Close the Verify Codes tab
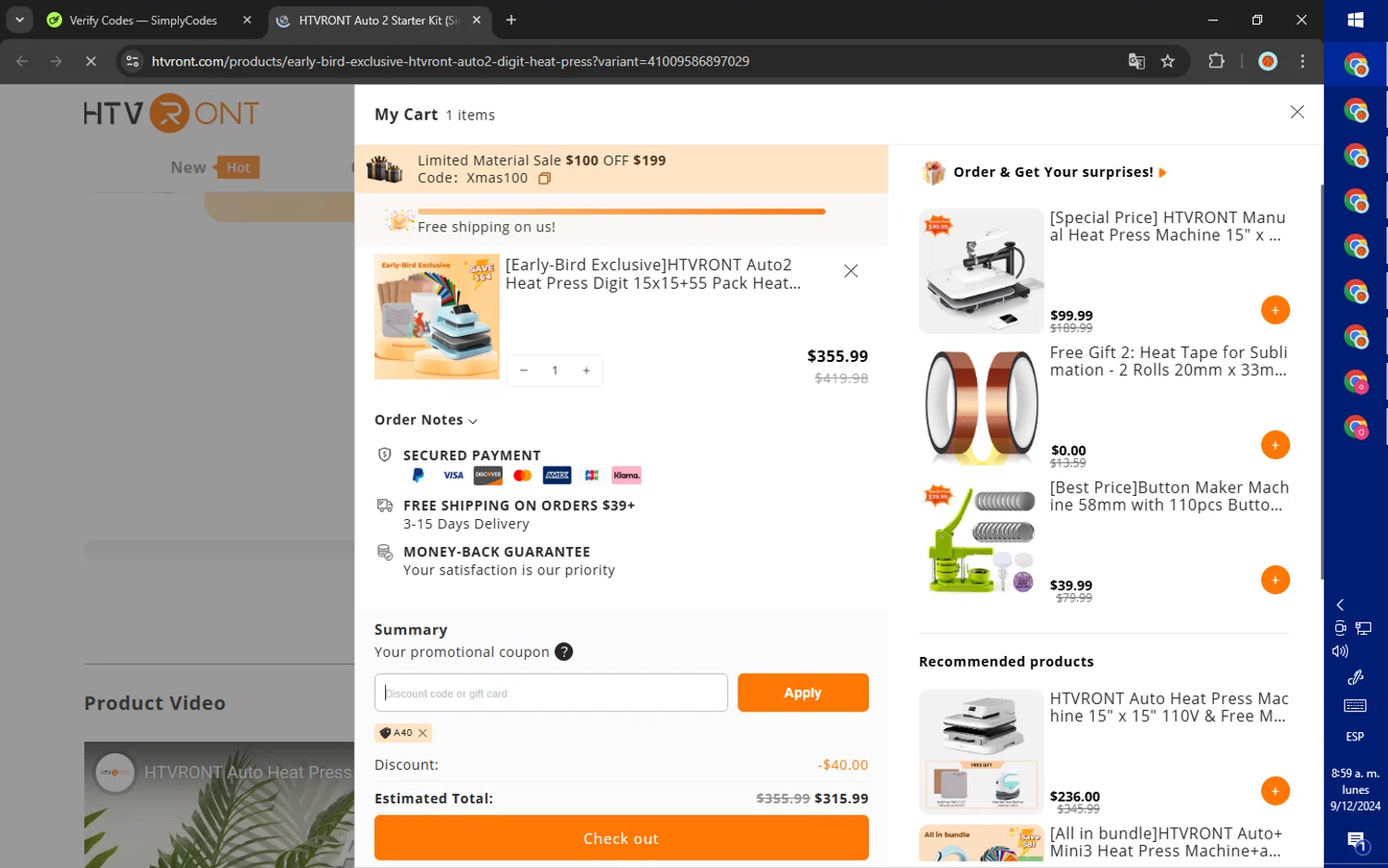 [247, 20]
